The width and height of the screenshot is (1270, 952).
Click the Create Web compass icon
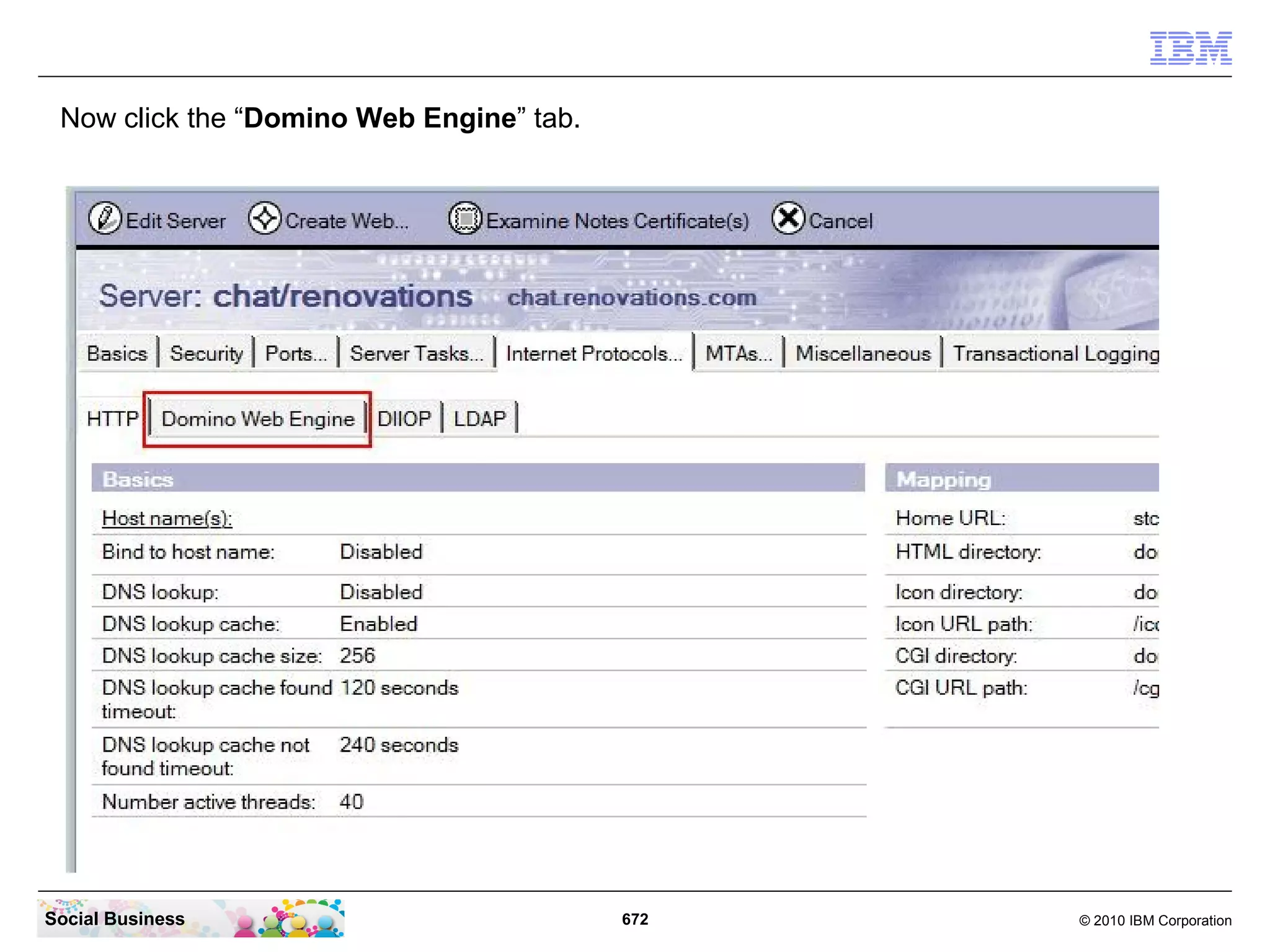[265, 218]
